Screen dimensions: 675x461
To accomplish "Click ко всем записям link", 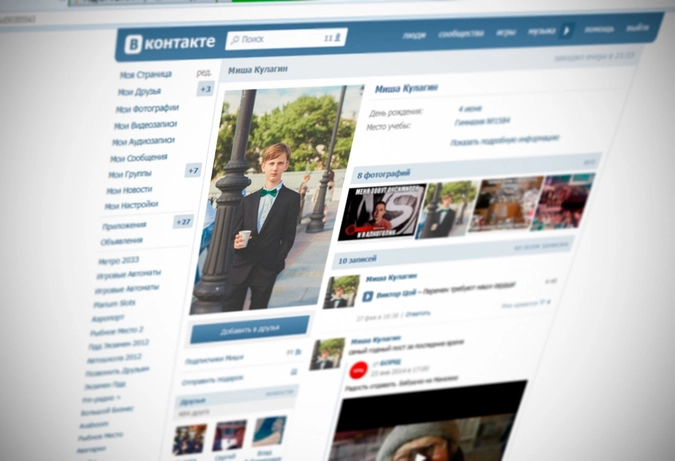I will pyautogui.click(x=541, y=246).
